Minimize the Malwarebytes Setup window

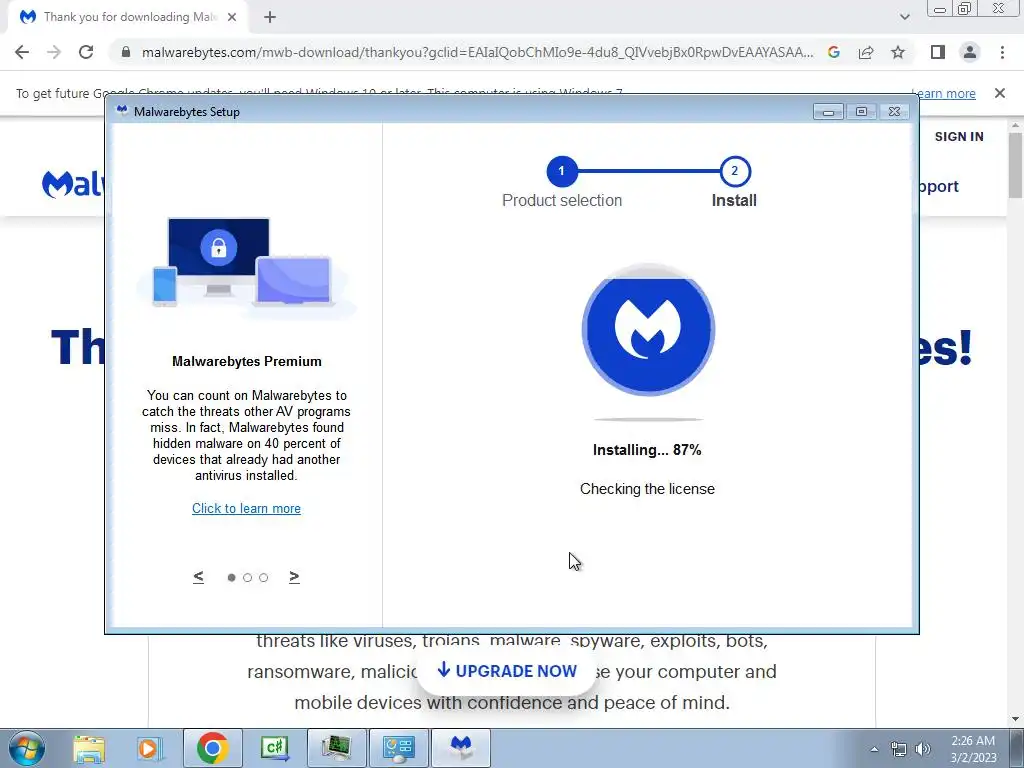pyautogui.click(x=828, y=112)
